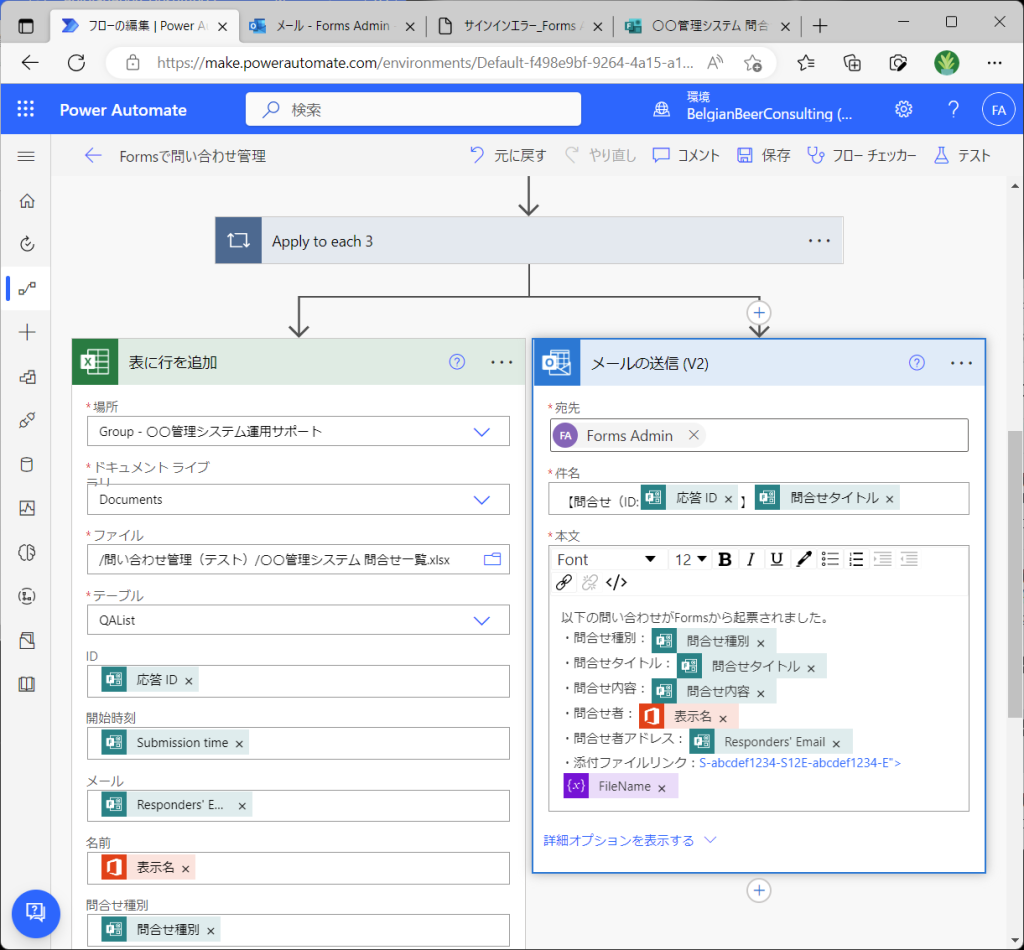Open the Power Automate help question mark
Screen dimensions: 1024x950
pyautogui.click(x=953, y=109)
